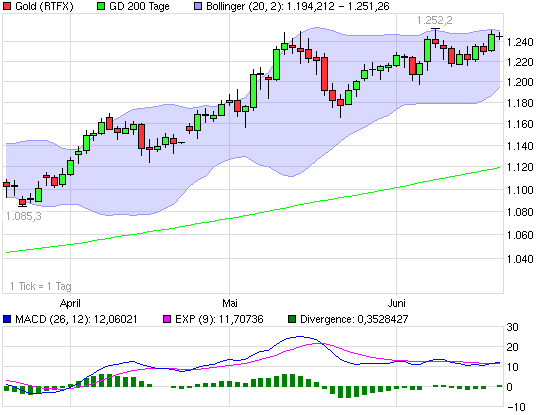Screen dimensions: 545x415
Task: Click the 1.080 price axis value
Action: coord(520,212)
